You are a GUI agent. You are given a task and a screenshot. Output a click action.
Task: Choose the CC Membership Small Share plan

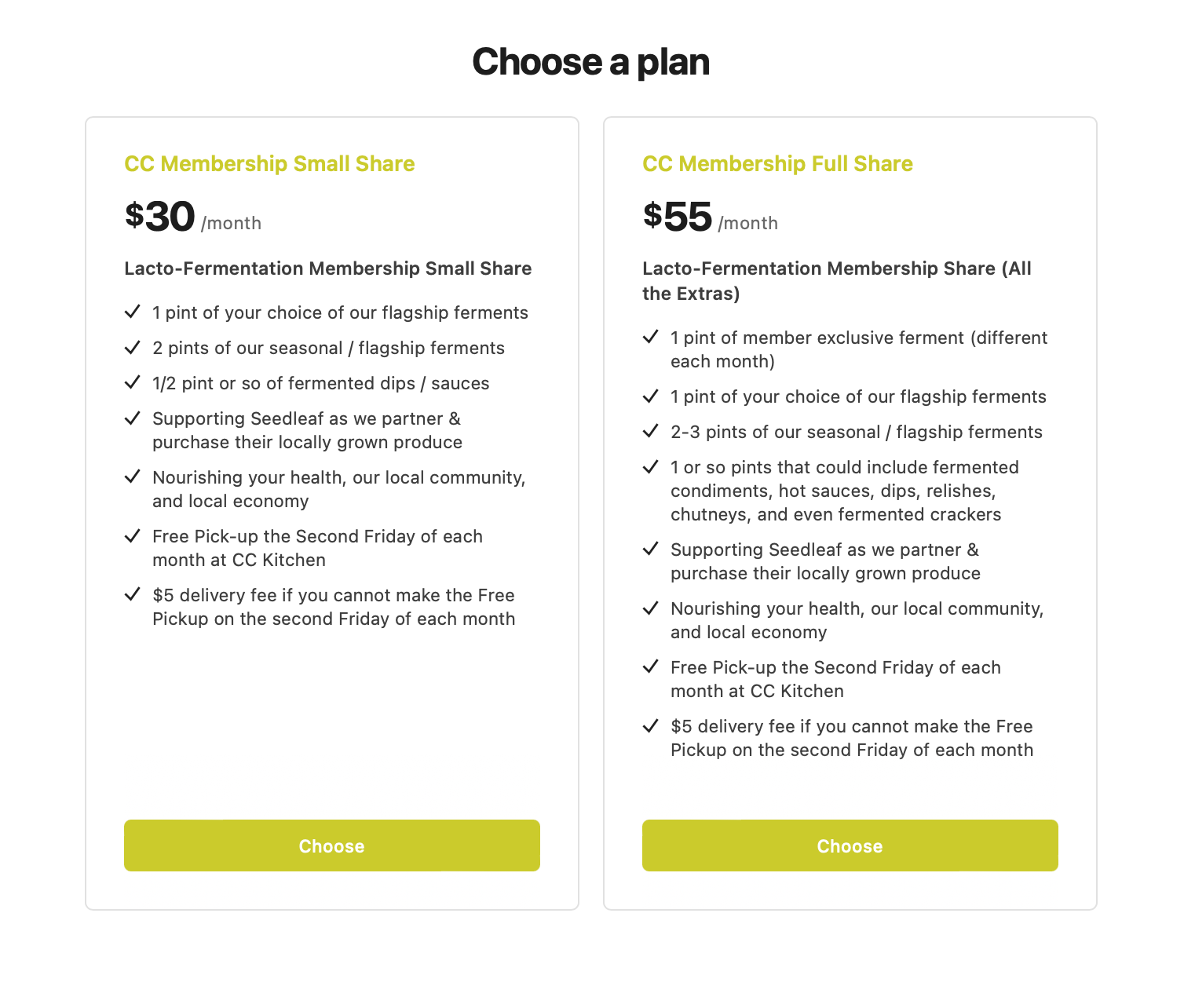tap(331, 845)
